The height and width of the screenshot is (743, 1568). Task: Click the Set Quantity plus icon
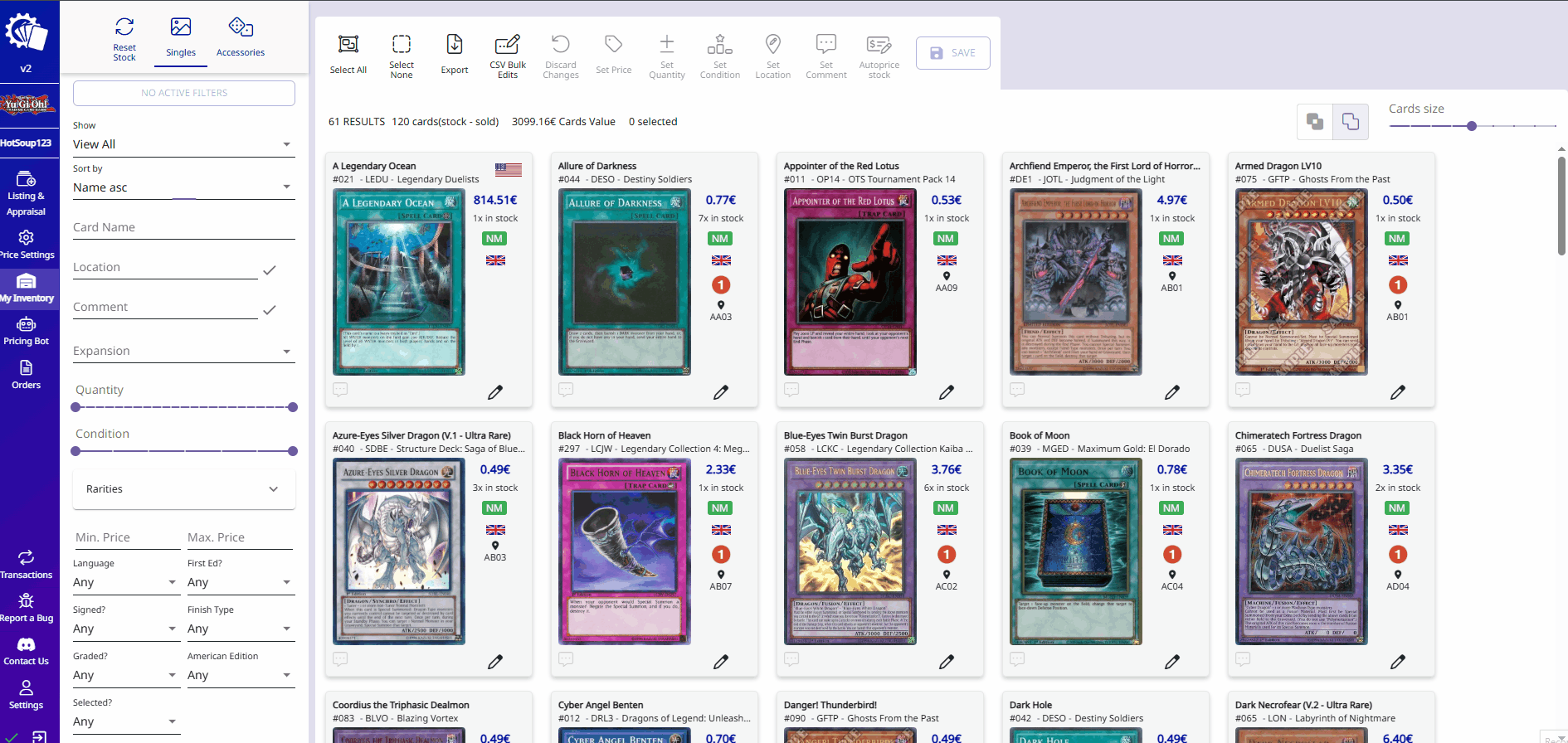667,44
